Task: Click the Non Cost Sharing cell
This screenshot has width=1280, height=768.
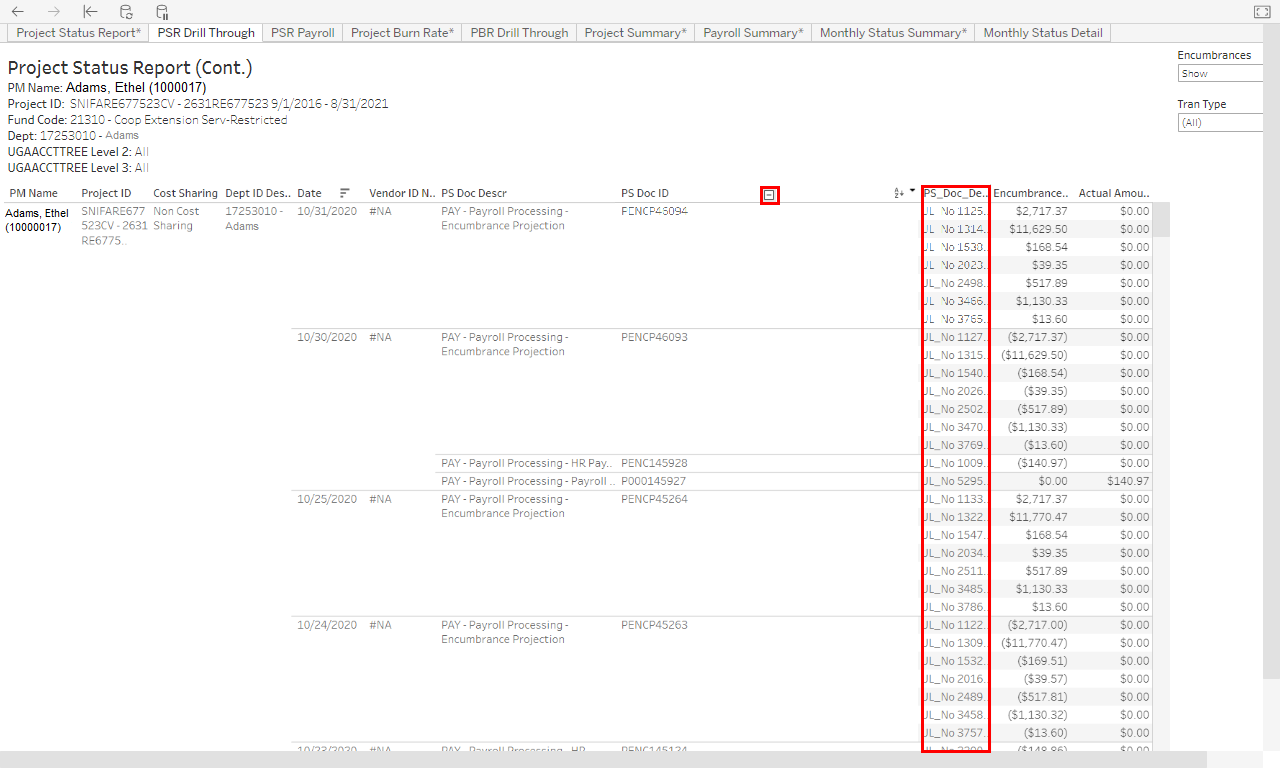Action: pyautogui.click(x=176, y=219)
